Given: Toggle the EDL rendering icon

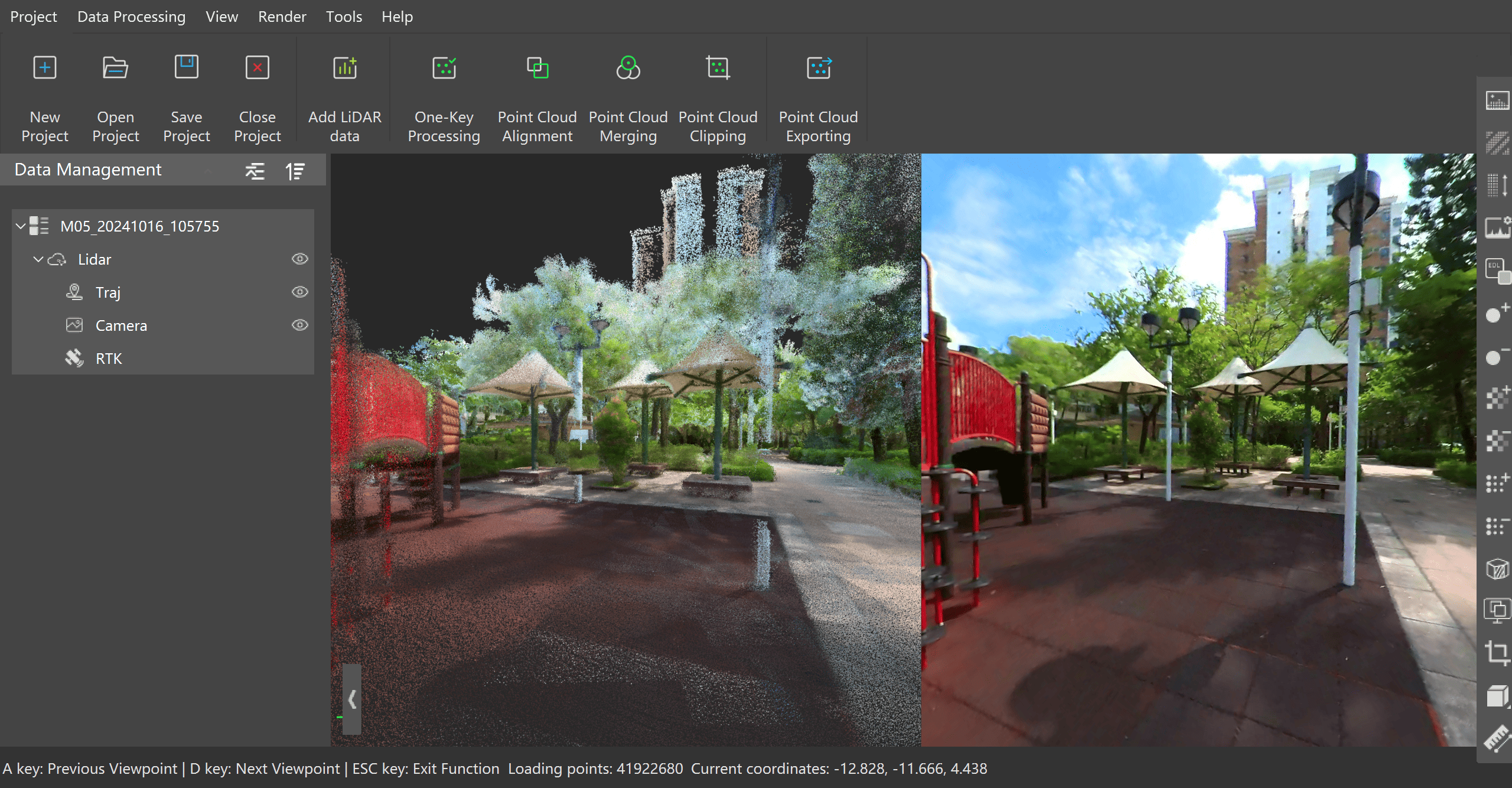Looking at the screenshot, I should [1497, 271].
